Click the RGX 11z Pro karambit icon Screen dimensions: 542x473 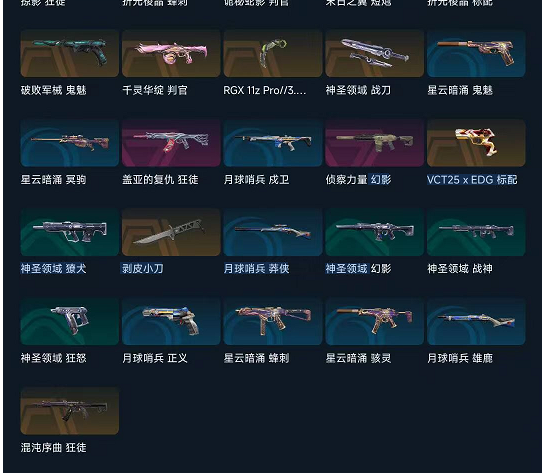(x=273, y=53)
